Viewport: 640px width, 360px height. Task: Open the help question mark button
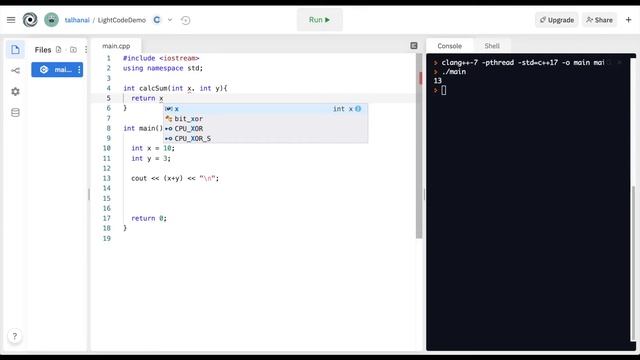coord(15,336)
